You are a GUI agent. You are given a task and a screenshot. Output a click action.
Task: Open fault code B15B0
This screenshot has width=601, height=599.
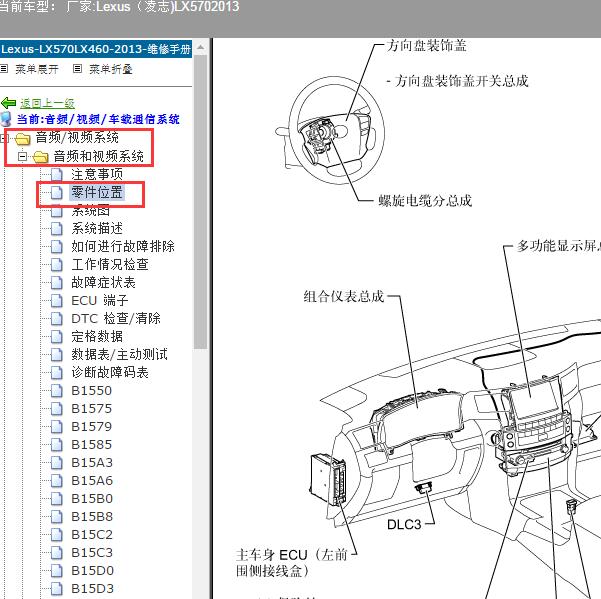coord(92,498)
